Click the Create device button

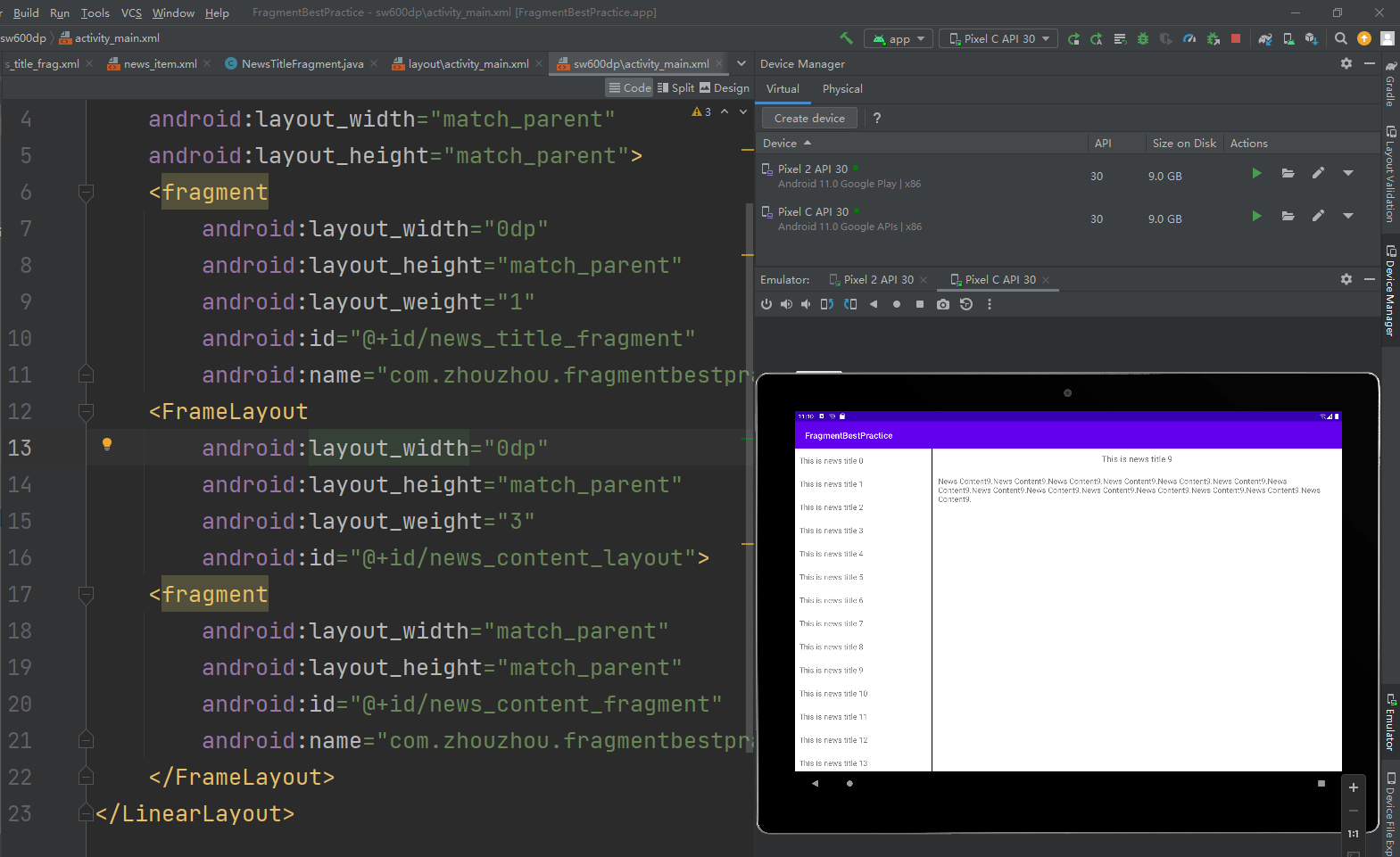809,118
